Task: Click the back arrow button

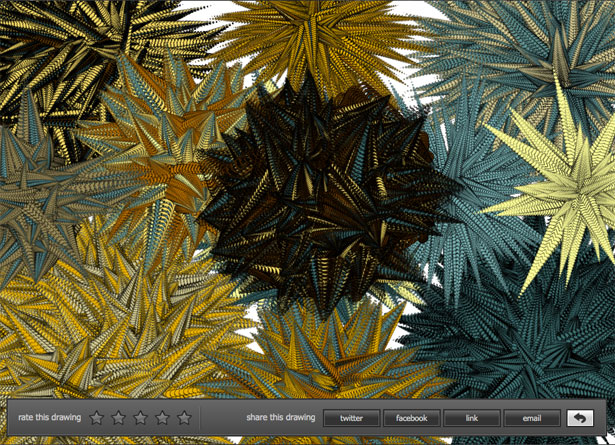Action: [580, 418]
